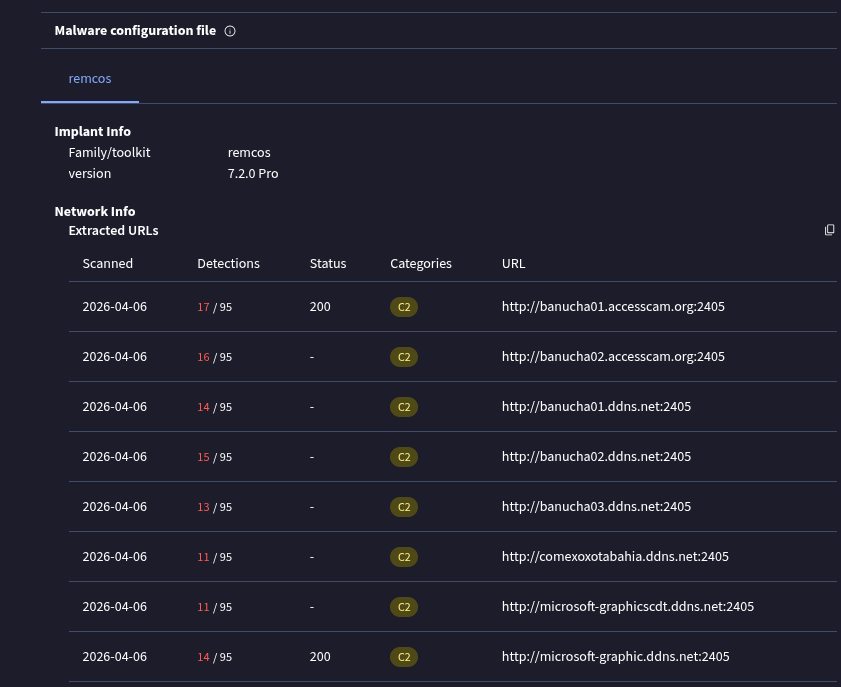This screenshot has width=841, height=687.
Task: Select URL http://banucha02.accesscam.org:2405
Action: coord(613,357)
